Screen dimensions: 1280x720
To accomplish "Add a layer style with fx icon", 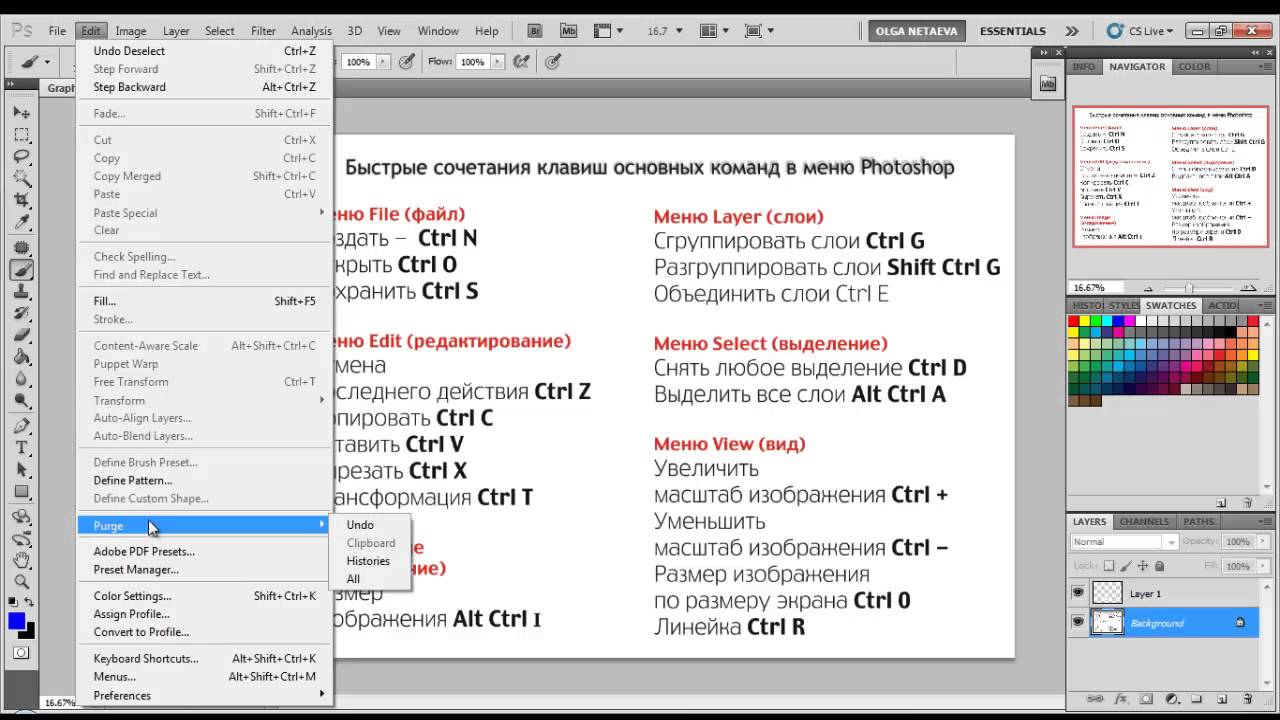I will point(1121,699).
